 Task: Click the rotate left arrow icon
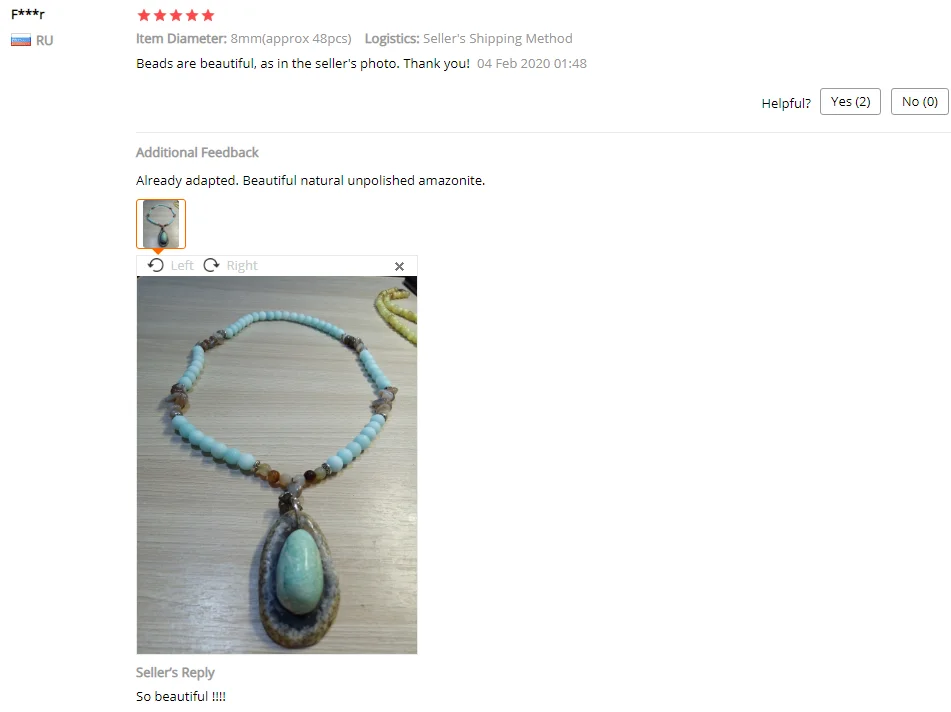(156, 265)
